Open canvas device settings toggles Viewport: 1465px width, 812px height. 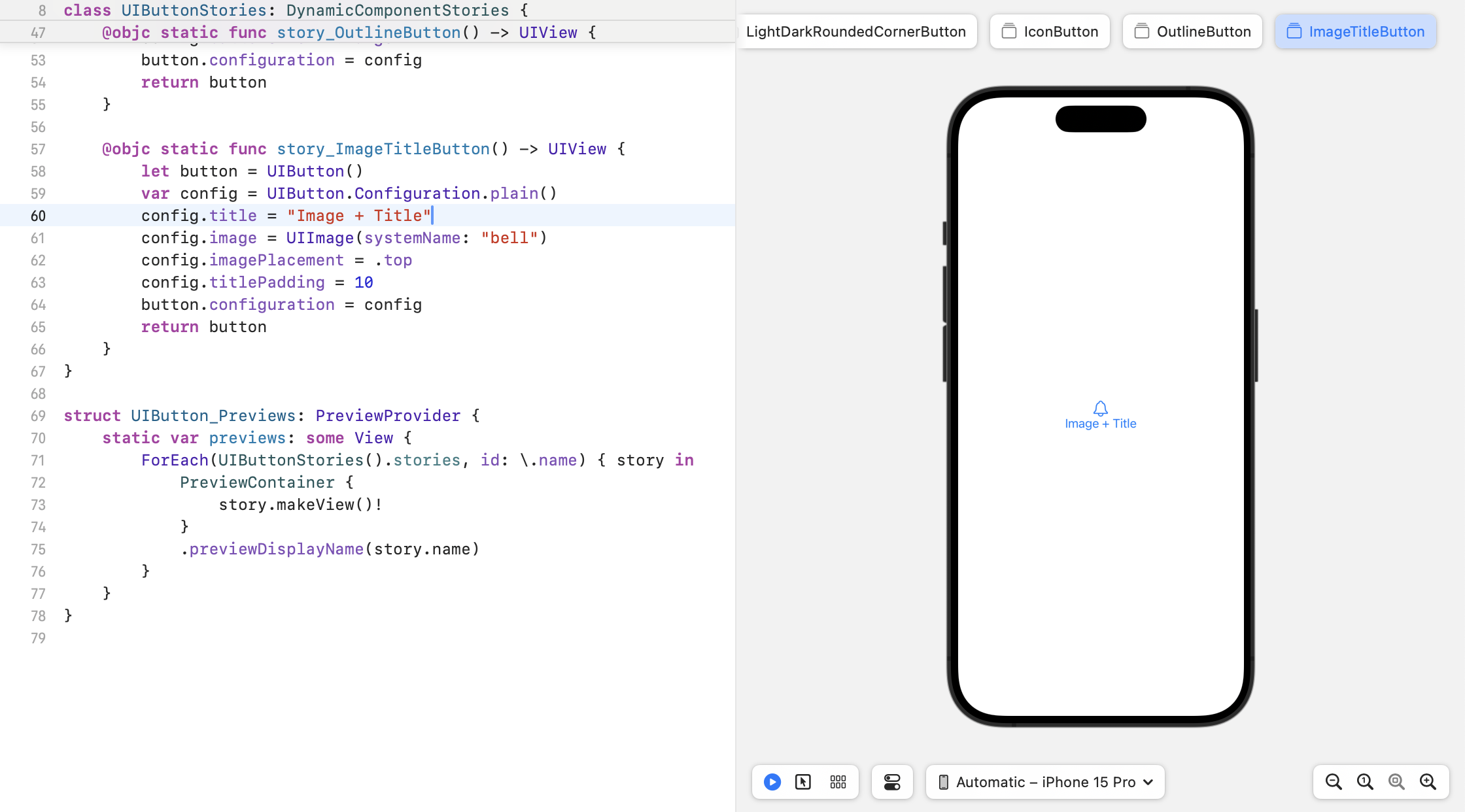pos(892,782)
